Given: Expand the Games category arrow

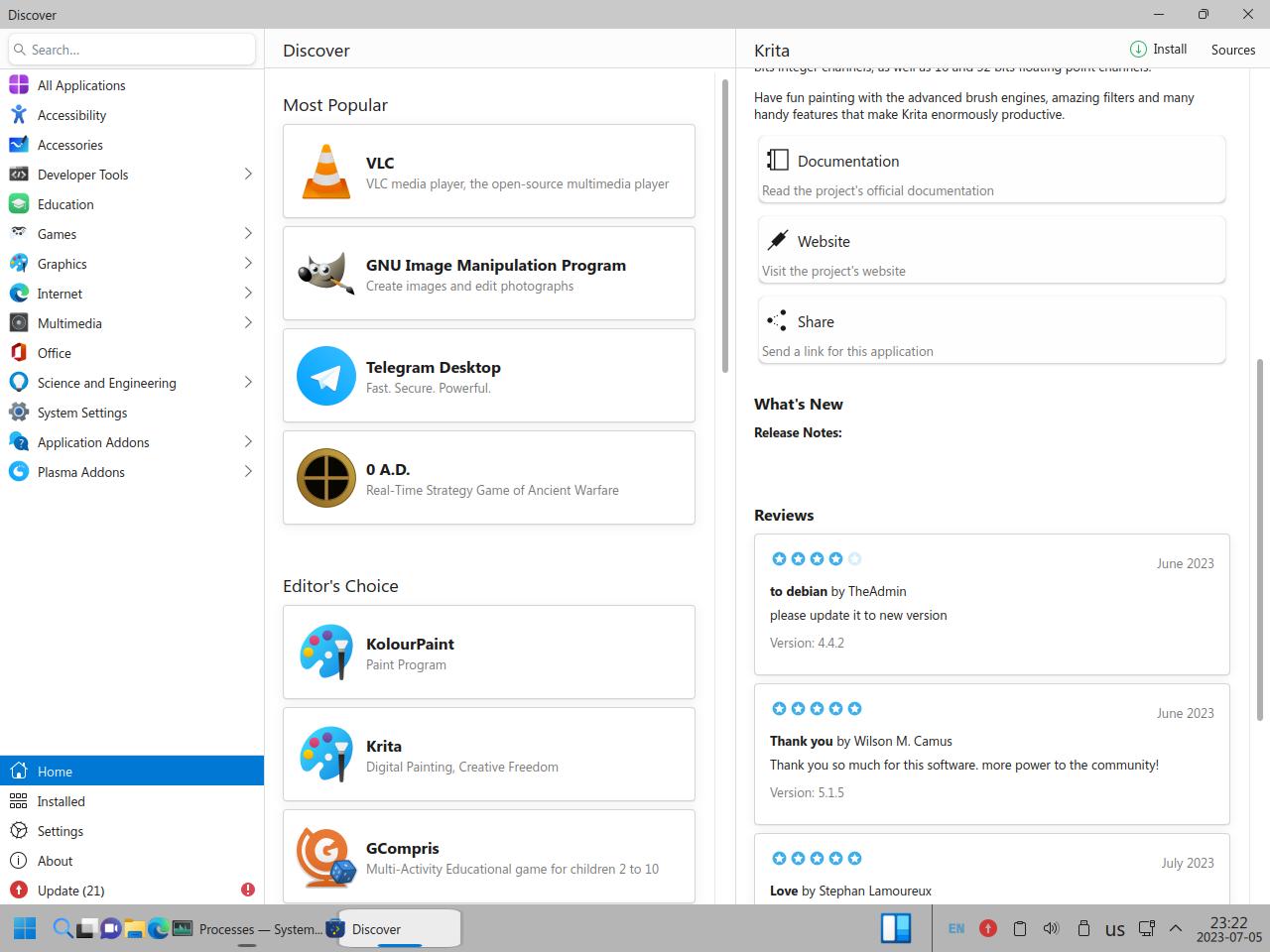Looking at the screenshot, I should click(x=248, y=234).
